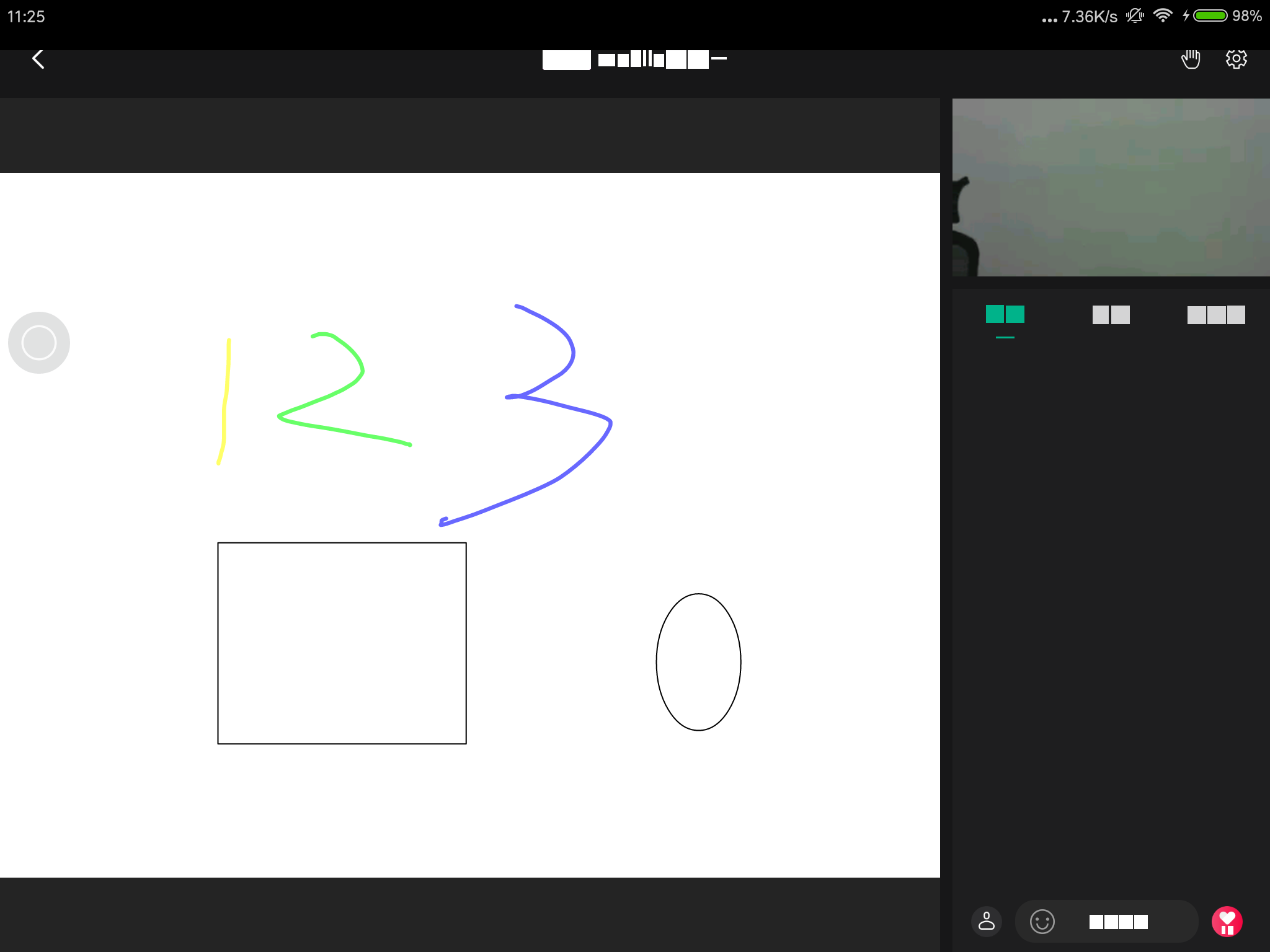Select the green highlighted first tab
Screen dimensions: 1270x952
(x=1005, y=315)
